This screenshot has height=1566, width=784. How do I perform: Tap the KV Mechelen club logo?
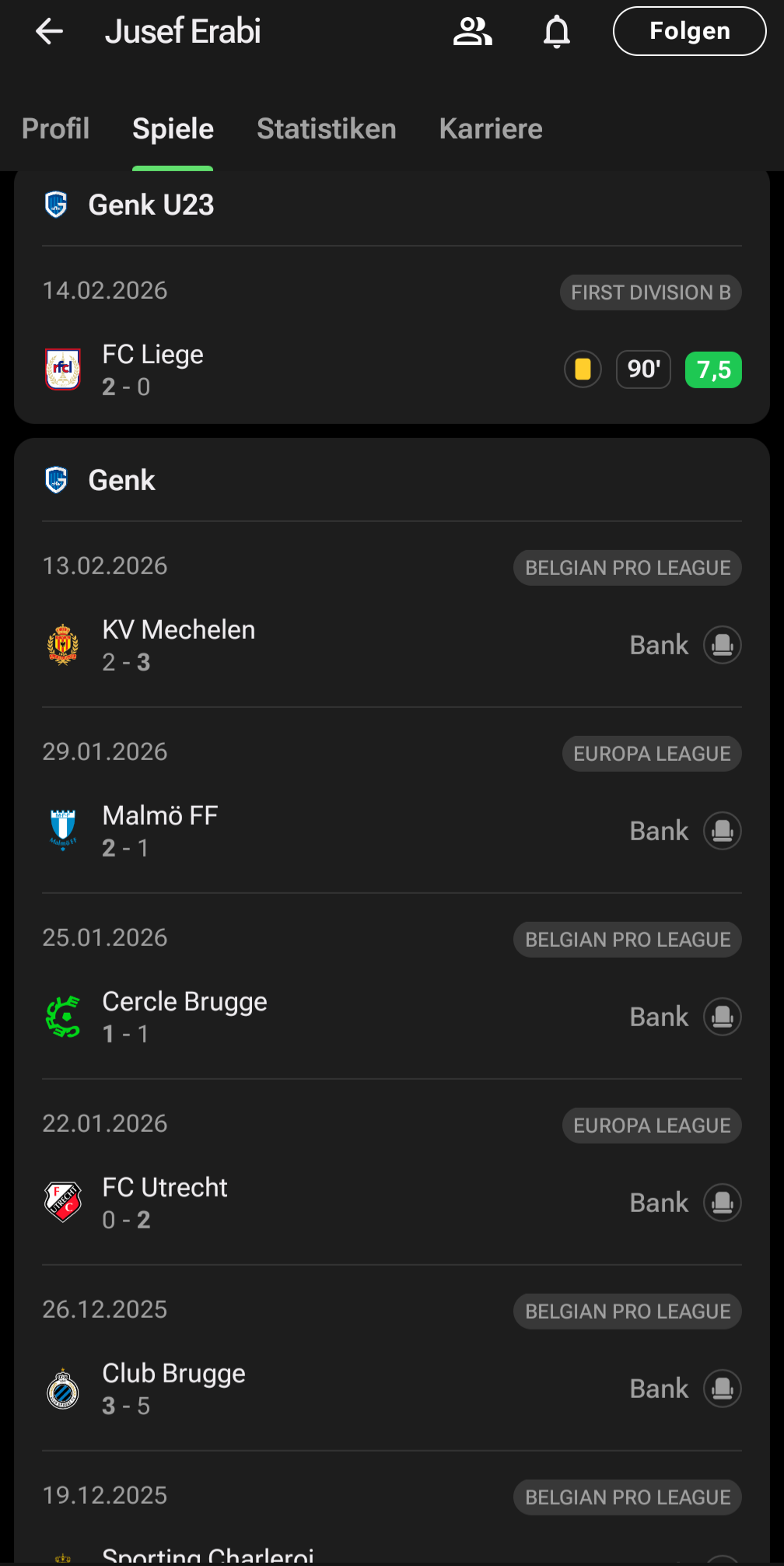(63, 645)
